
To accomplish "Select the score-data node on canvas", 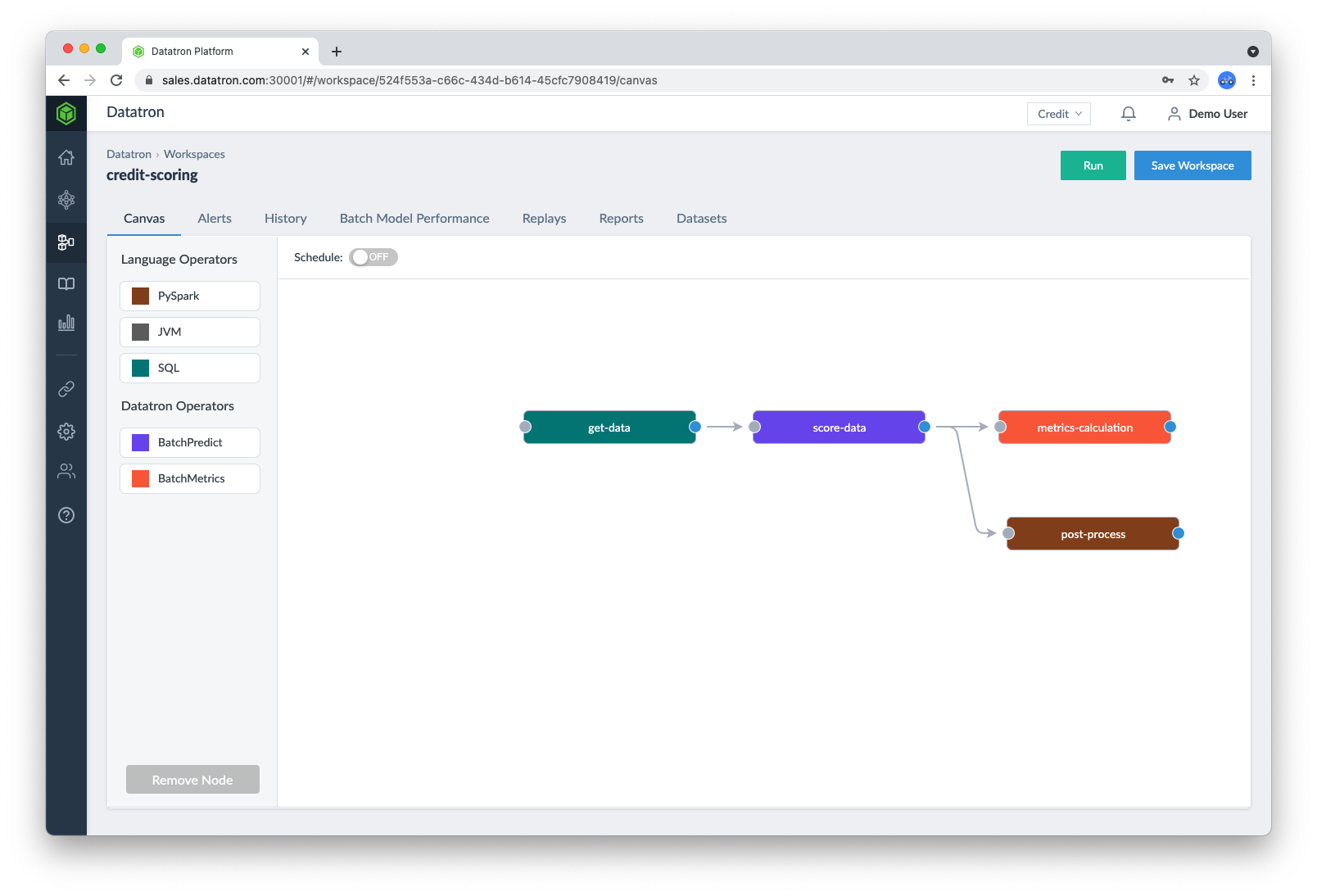I will pos(839,428).
